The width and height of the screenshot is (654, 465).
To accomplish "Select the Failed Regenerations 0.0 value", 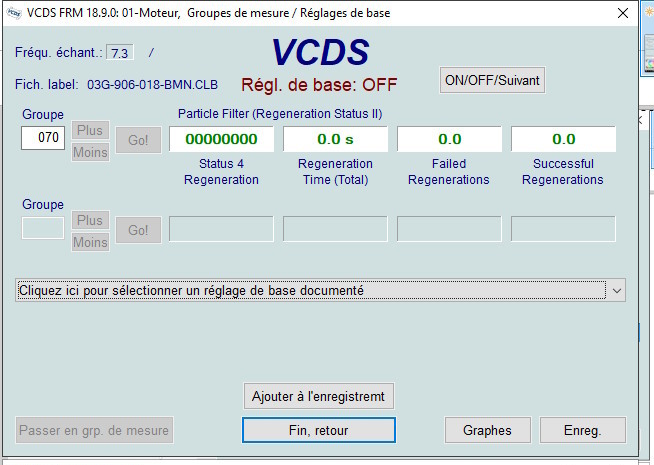I will (449, 139).
